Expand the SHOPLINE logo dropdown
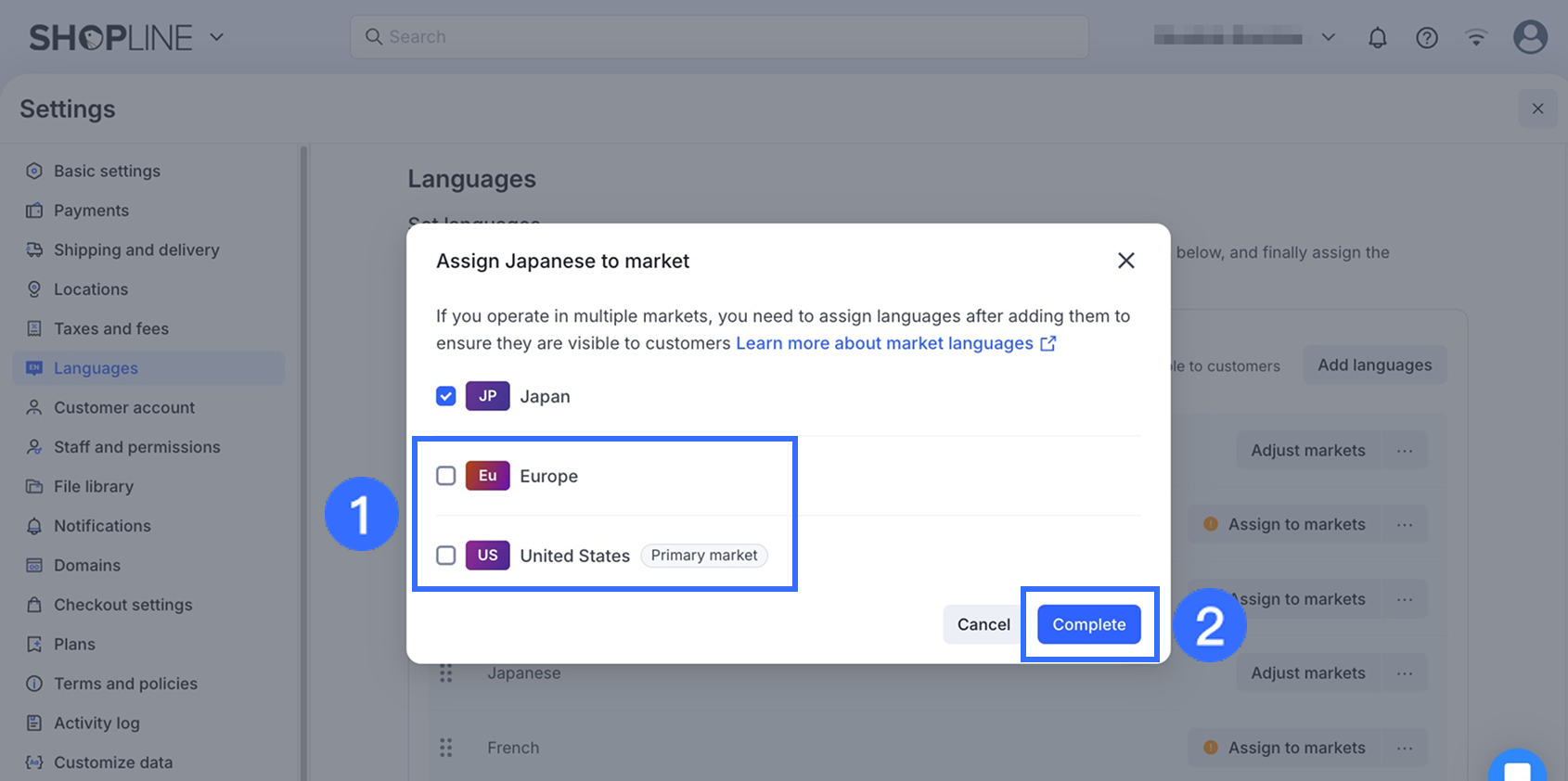 tap(216, 37)
